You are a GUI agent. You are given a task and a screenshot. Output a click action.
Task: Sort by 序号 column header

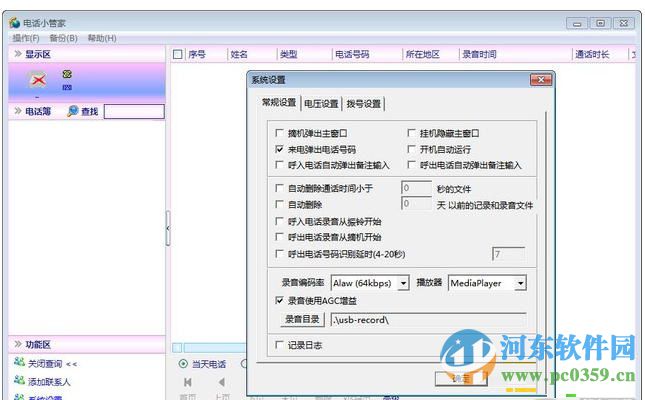click(x=197, y=54)
